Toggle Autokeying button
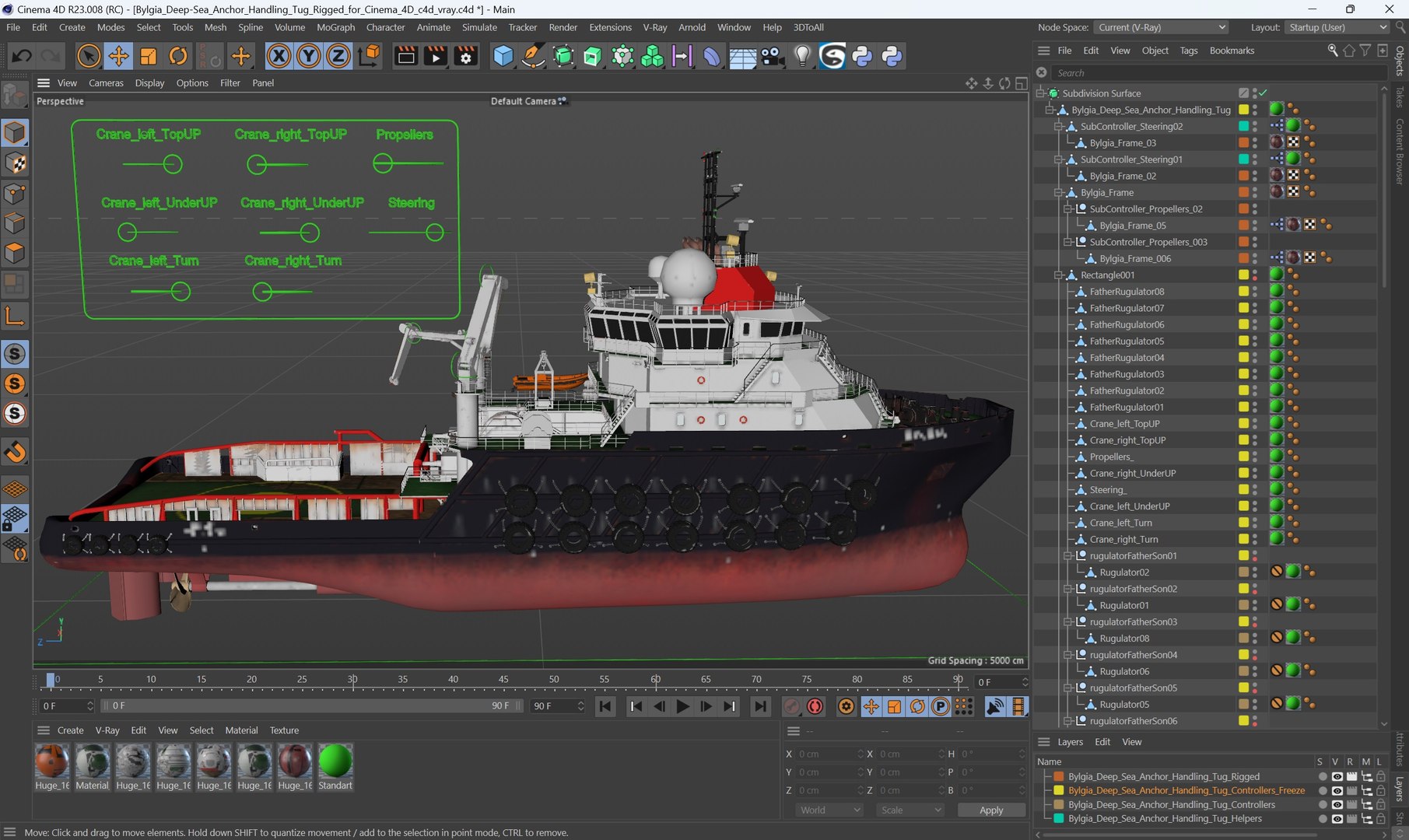This screenshot has height=840, width=1409. click(815, 706)
